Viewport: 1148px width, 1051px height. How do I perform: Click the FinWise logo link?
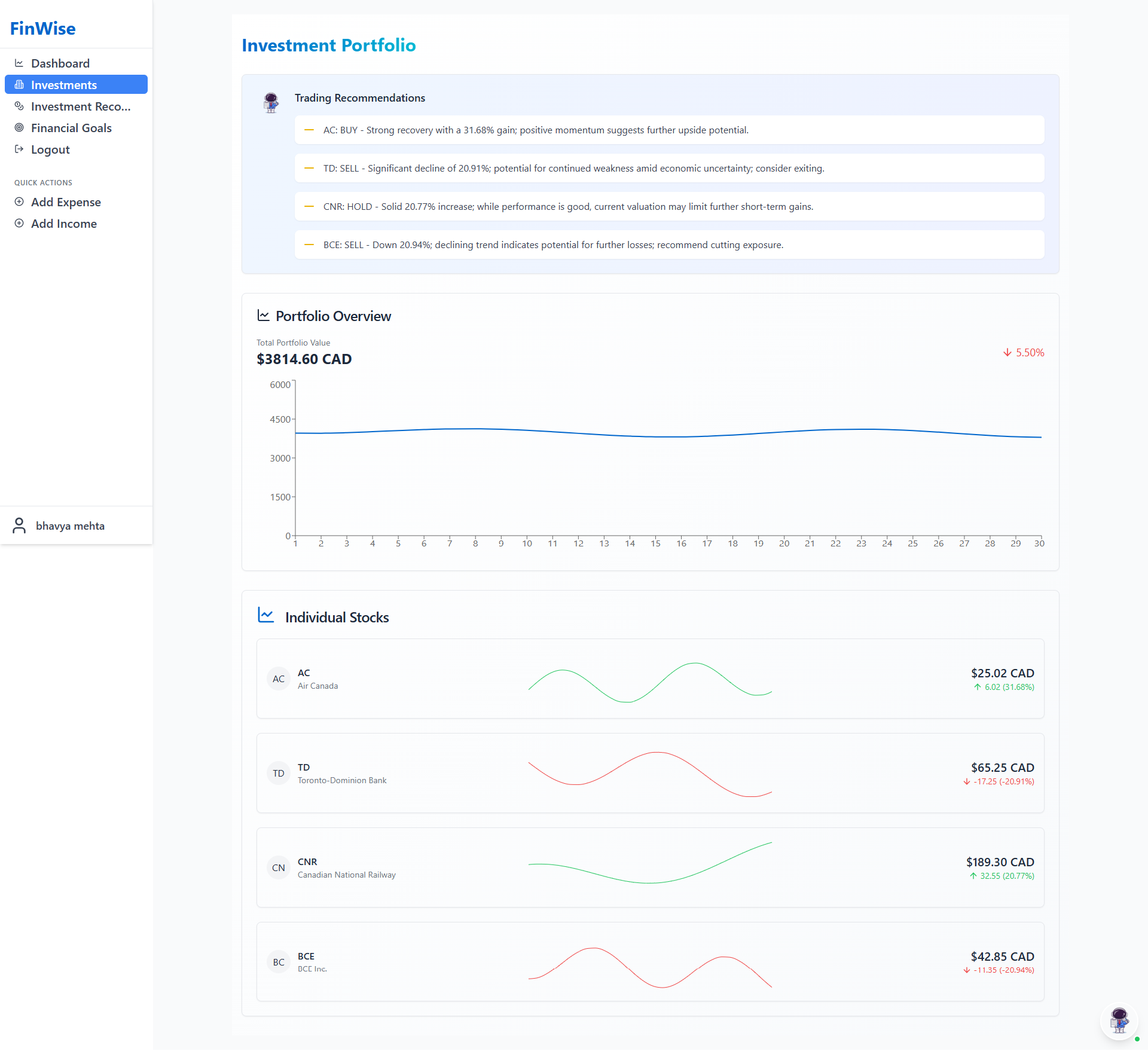tap(43, 29)
